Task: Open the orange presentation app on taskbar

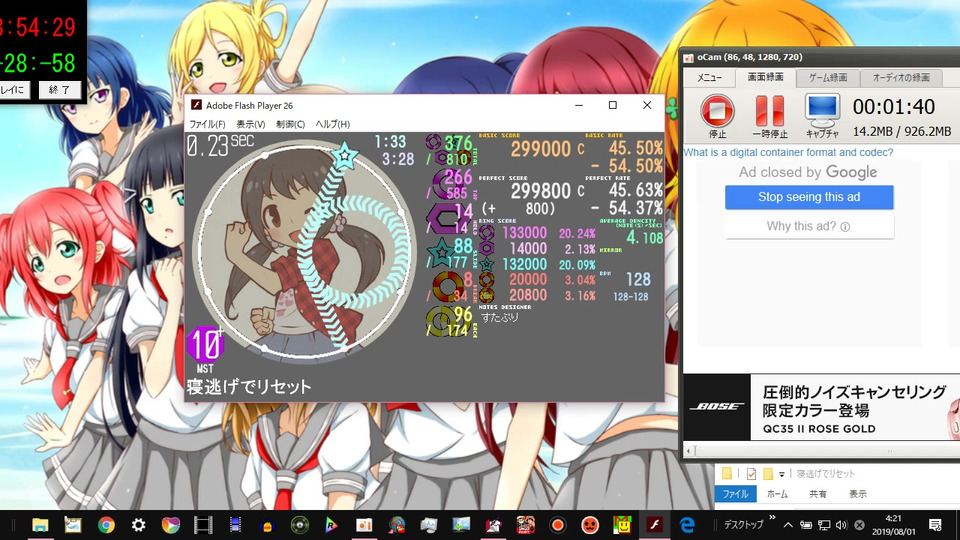Action: [x=364, y=525]
